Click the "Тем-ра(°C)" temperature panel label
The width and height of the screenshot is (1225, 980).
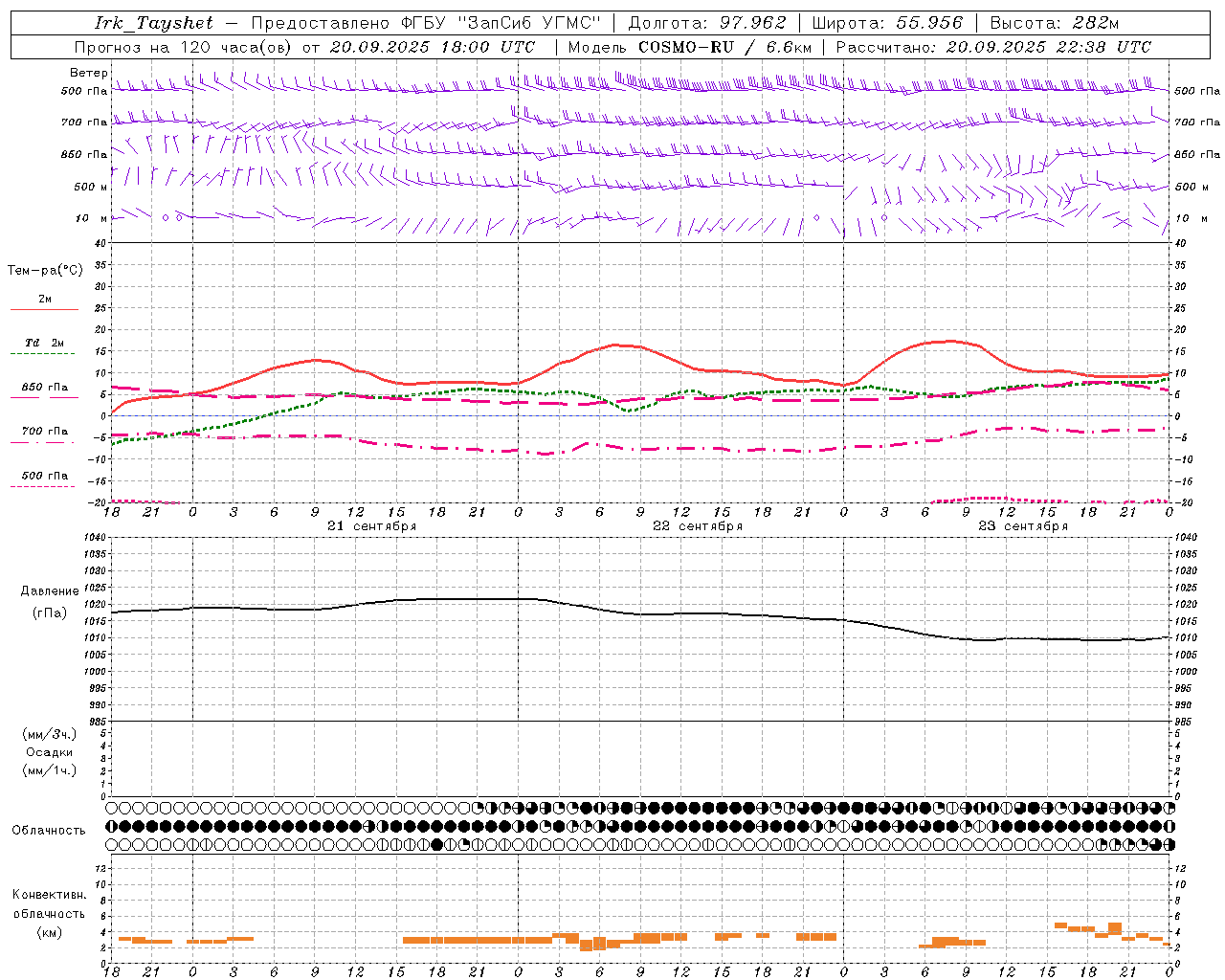point(45,271)
